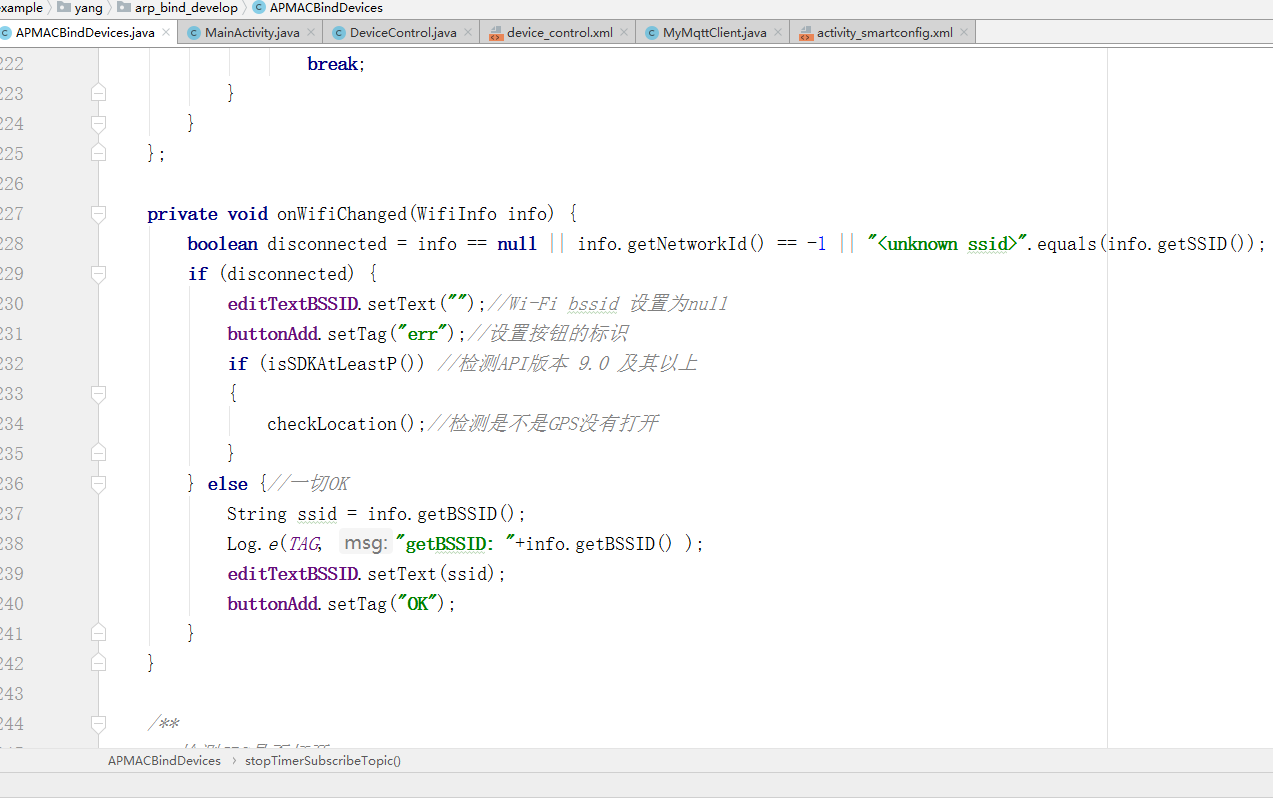This screenshot has width=1273, height=808.
Task: Click the editTextBSSID.setText(ssid) statement
Action: tap(367, 574)
